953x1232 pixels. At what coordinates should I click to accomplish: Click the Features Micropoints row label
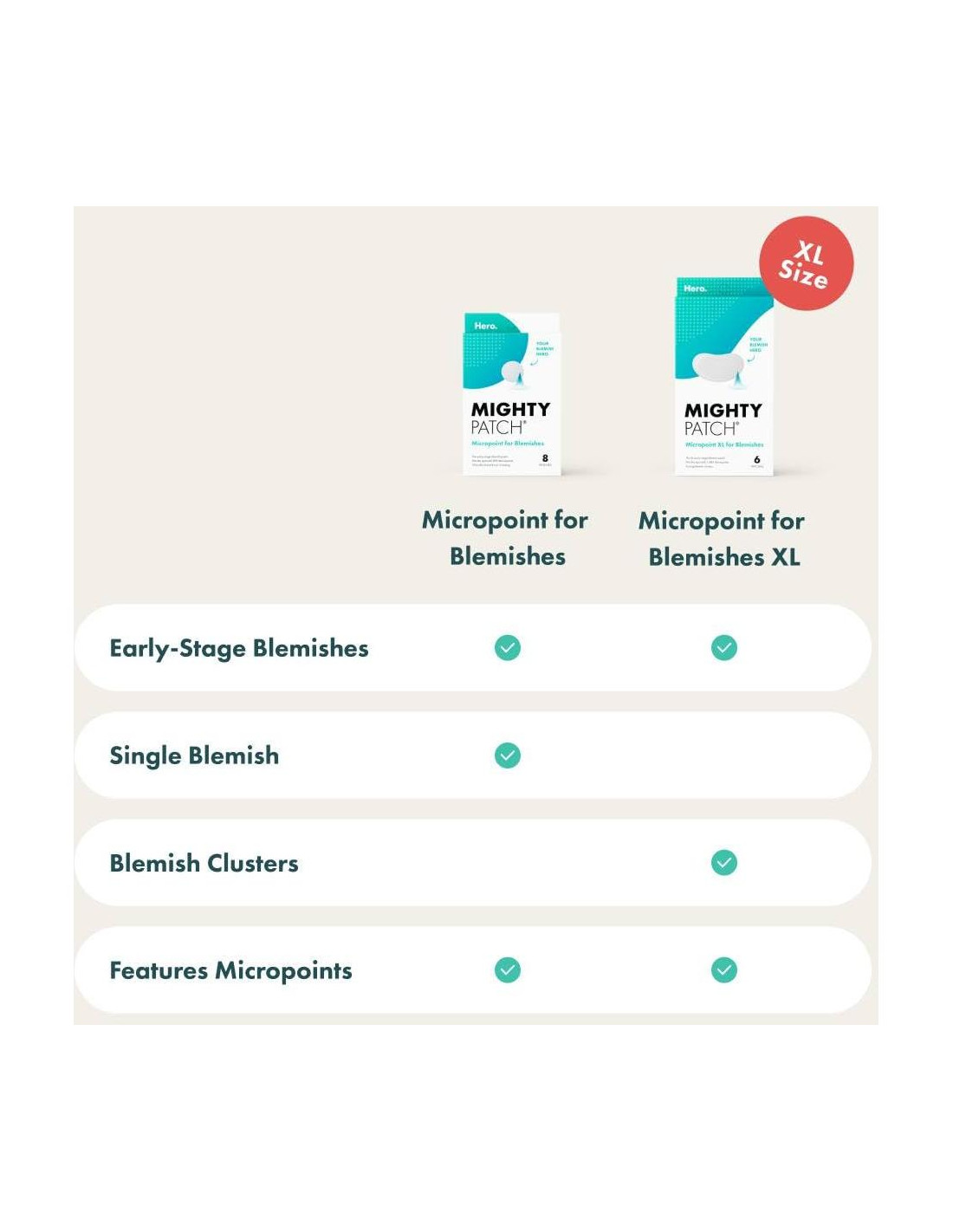click(230, 970)
